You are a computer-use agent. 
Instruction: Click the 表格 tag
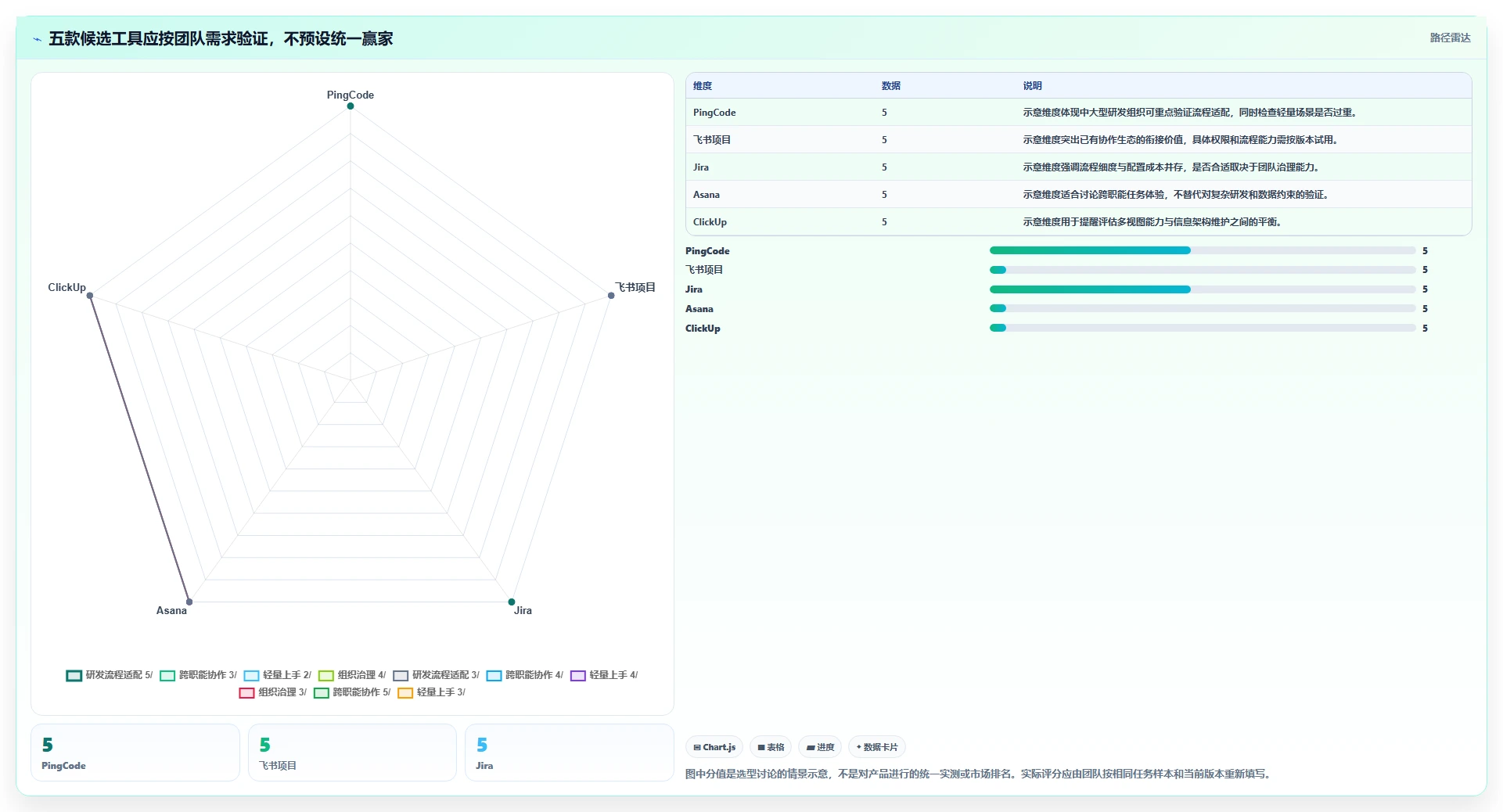tap(771, 747)
